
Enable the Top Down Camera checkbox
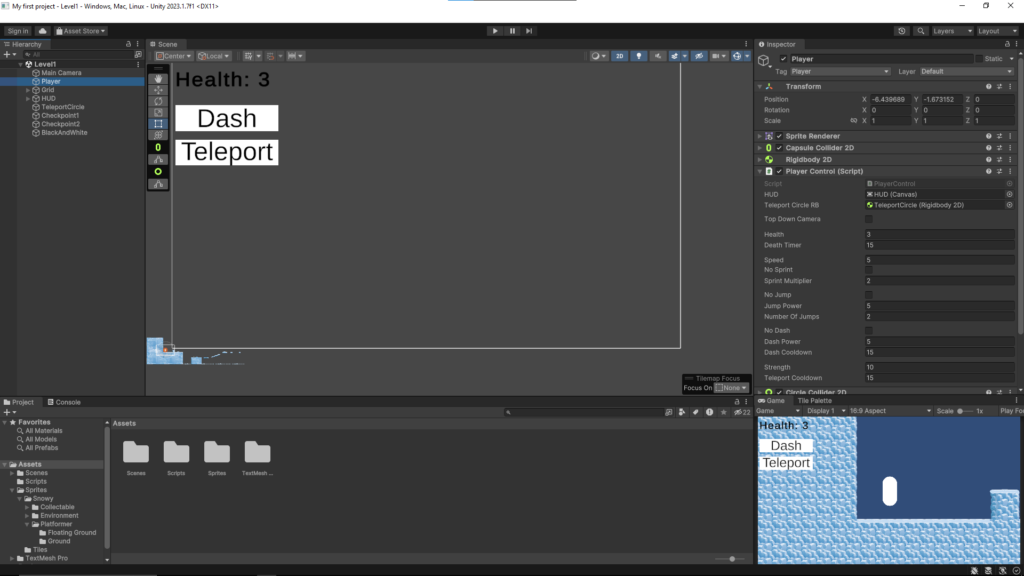point(868,219)
